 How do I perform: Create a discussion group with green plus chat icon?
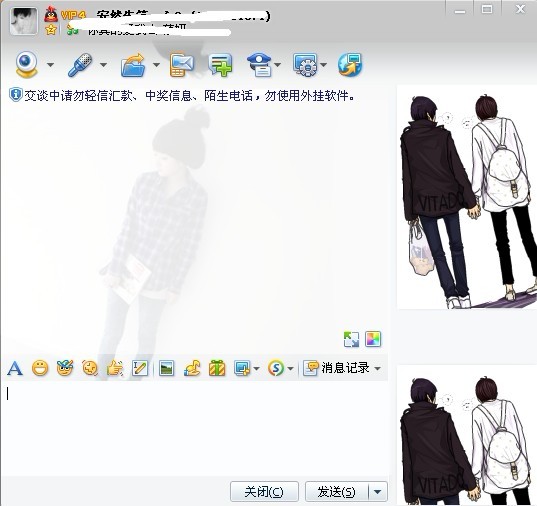(220, 65)
